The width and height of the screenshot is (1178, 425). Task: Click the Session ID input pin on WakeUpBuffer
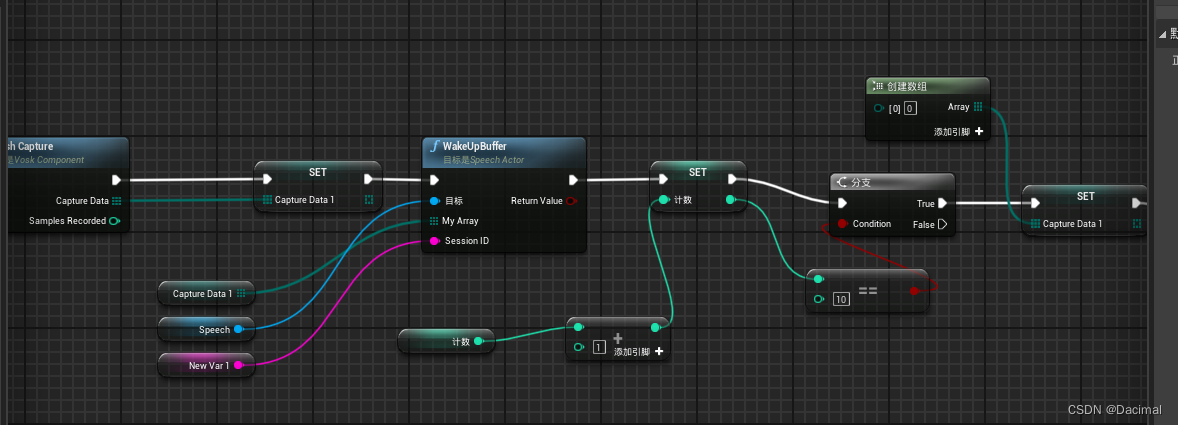coord(434,241)
